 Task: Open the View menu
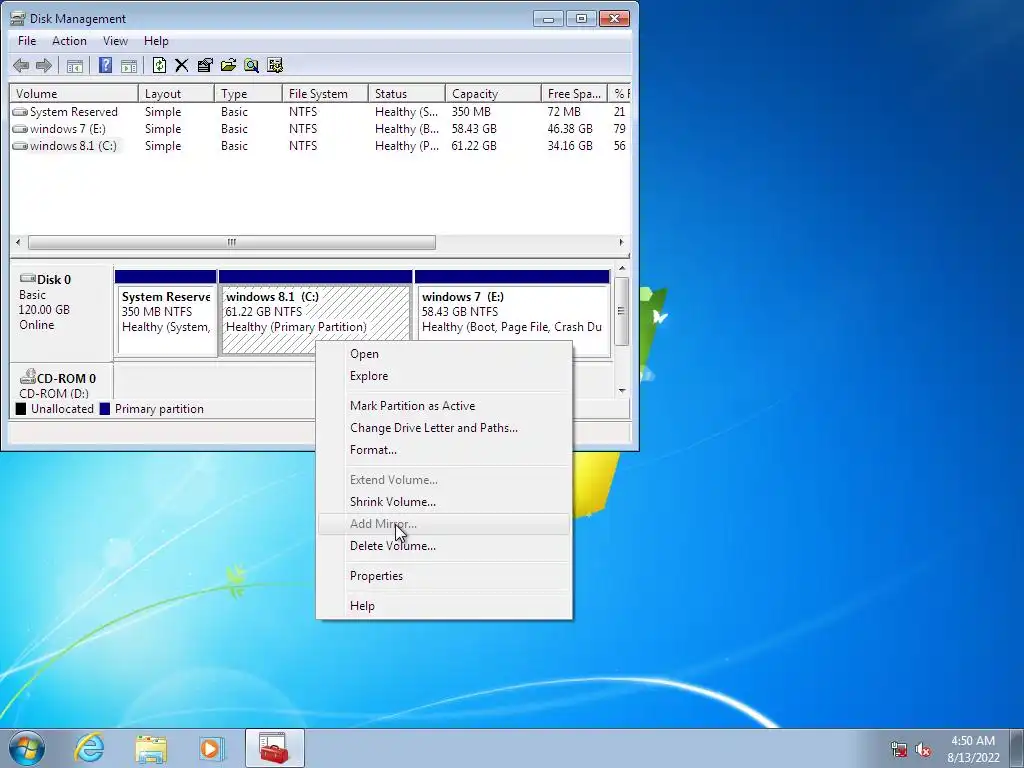point(115,40)
